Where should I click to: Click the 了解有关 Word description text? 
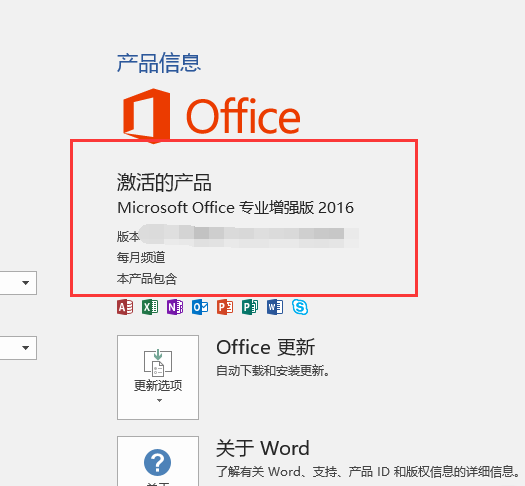[x=367, y=472]
